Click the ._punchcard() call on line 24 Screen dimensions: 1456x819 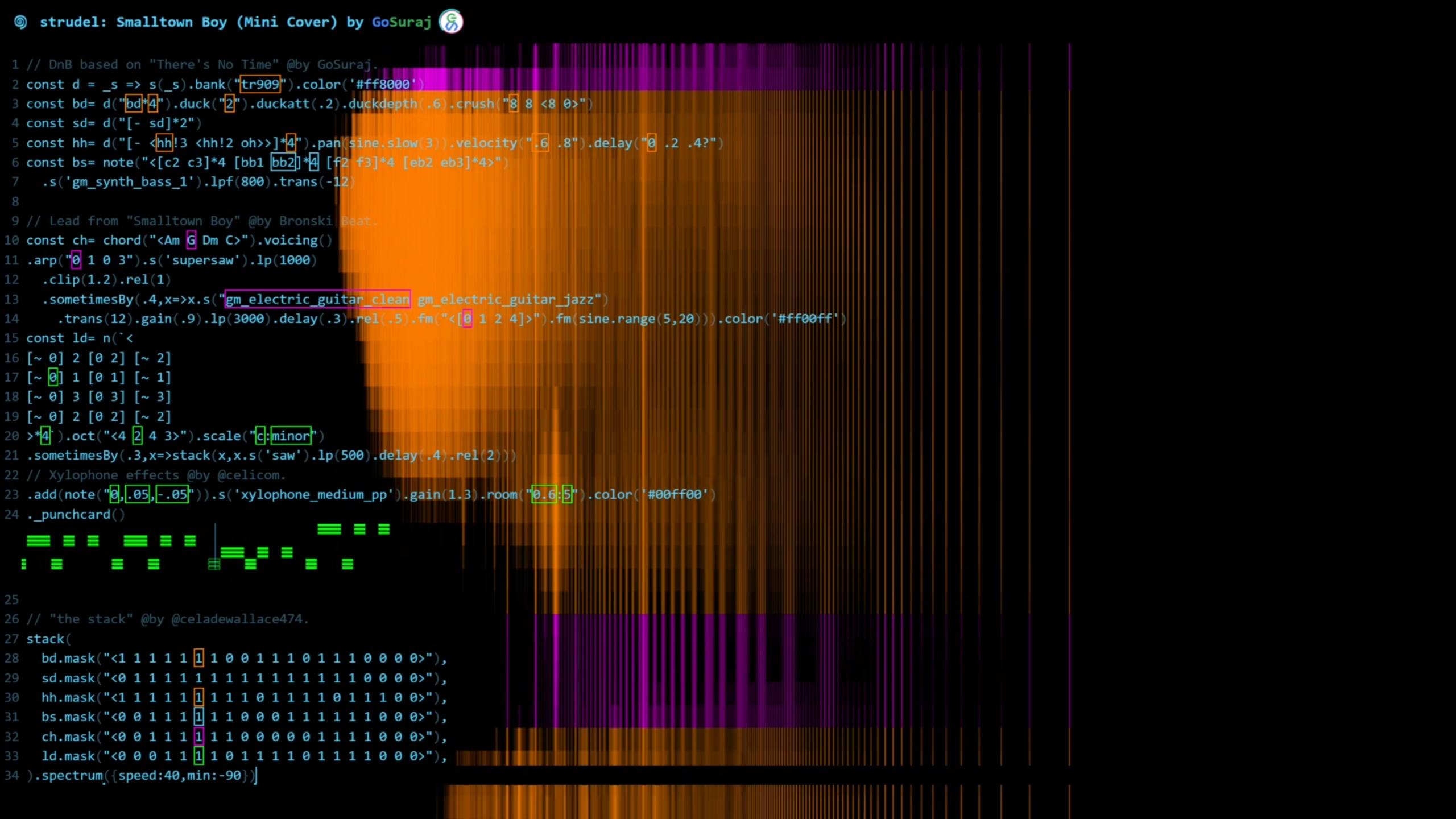[x=76, y=514]
